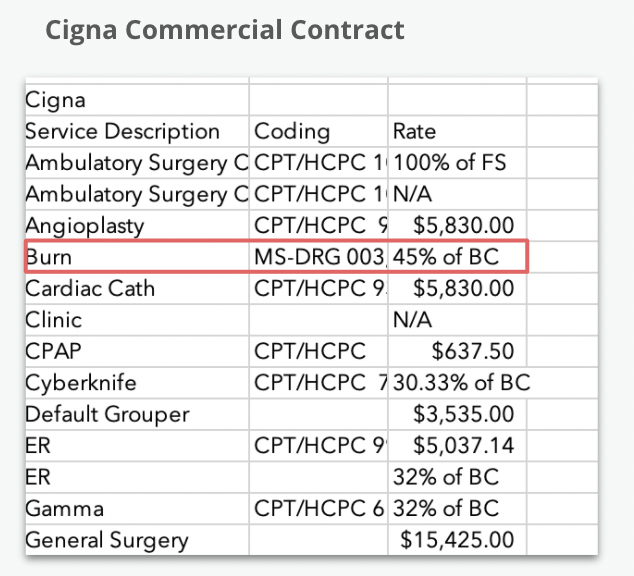Viewport: 634px width, 576px height.
Task: Click the 30.33% of BC rate cell
Action: [x=462, y=383]
